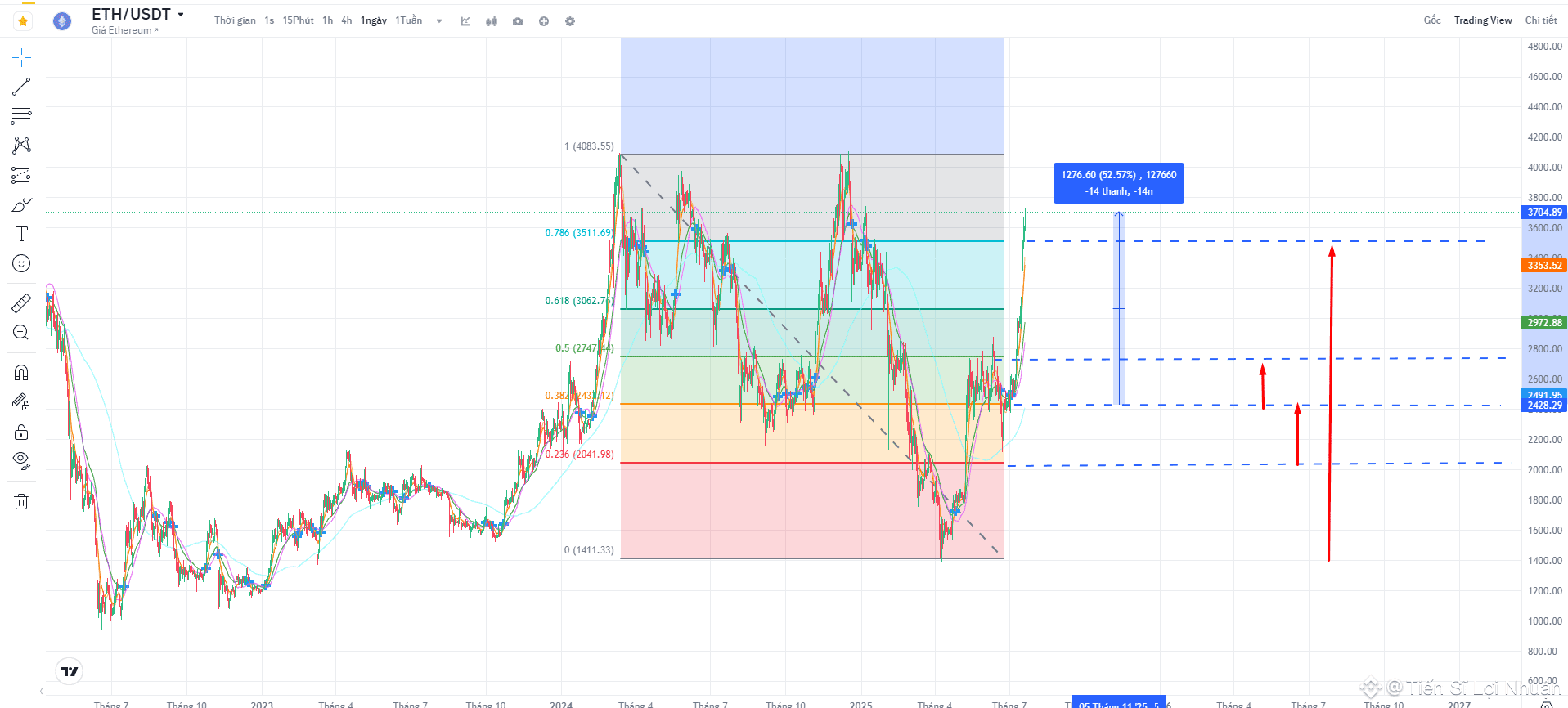This screenshot has width=1568, height=708.
Task: Toggle lock all drawing tools
Action: (x=21, y=432)
